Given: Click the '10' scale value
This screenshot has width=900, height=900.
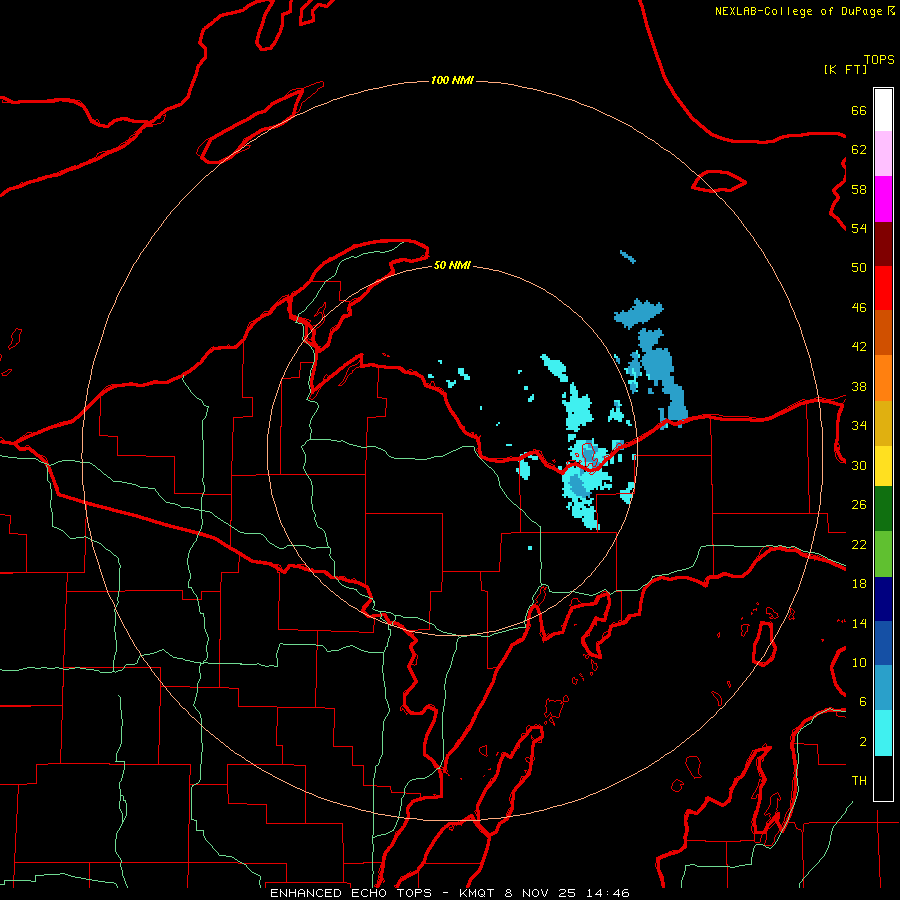Looking at the screenshot, I should (859, 663).
